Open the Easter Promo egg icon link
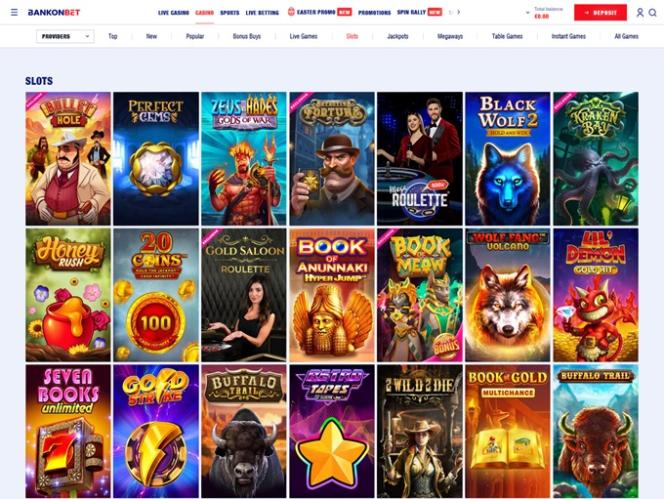The height and width of the screenshot is (499, 664). [291, 12]
